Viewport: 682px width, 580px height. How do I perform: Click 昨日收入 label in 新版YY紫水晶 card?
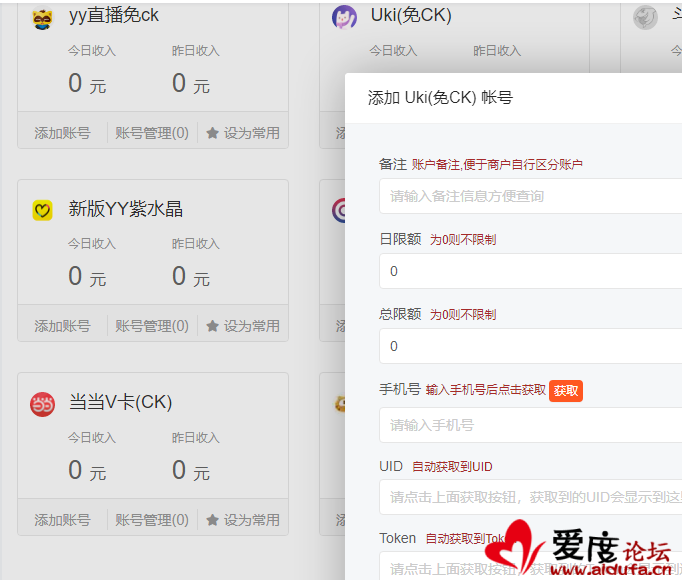195,244
